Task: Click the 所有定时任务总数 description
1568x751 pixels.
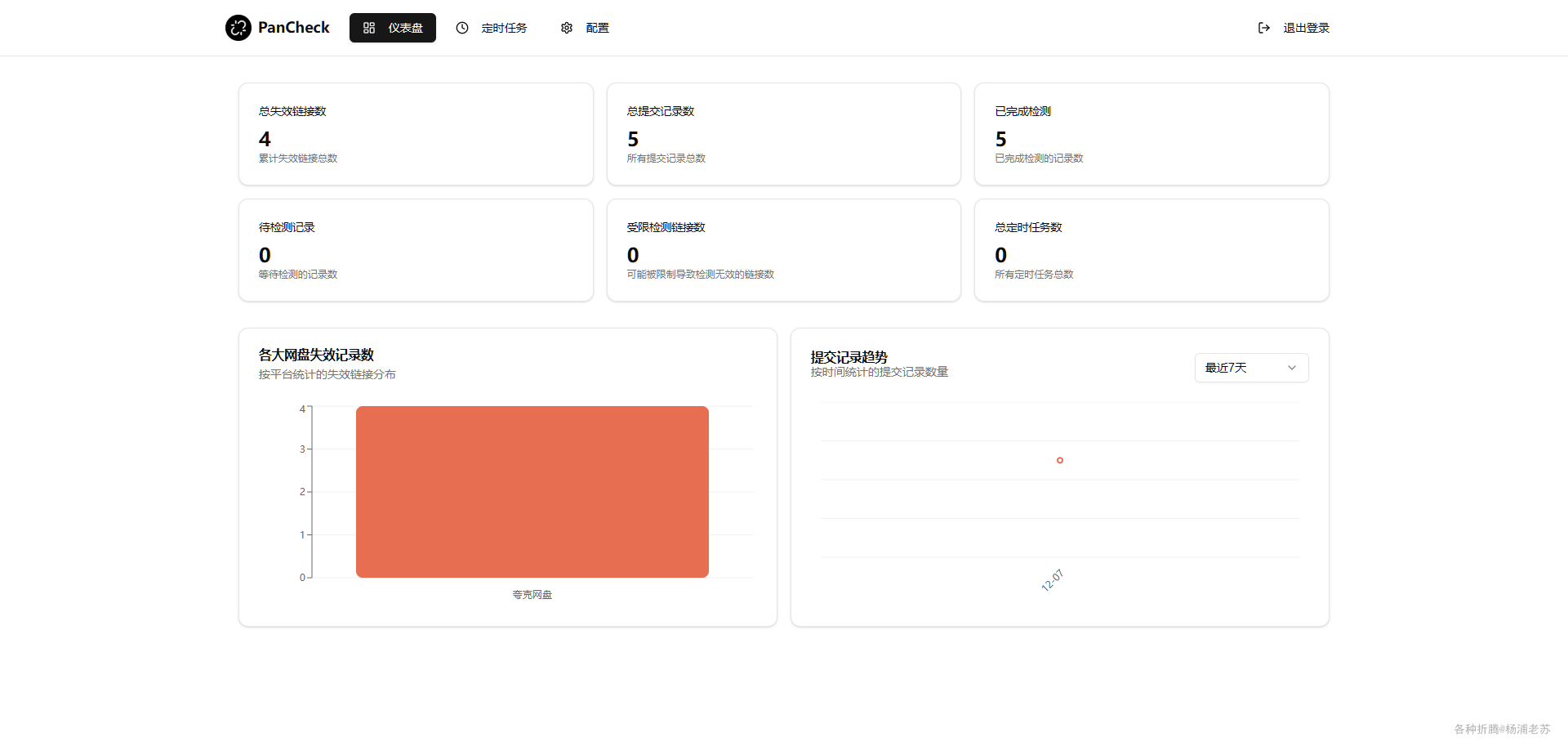Action: (1034, 275)
